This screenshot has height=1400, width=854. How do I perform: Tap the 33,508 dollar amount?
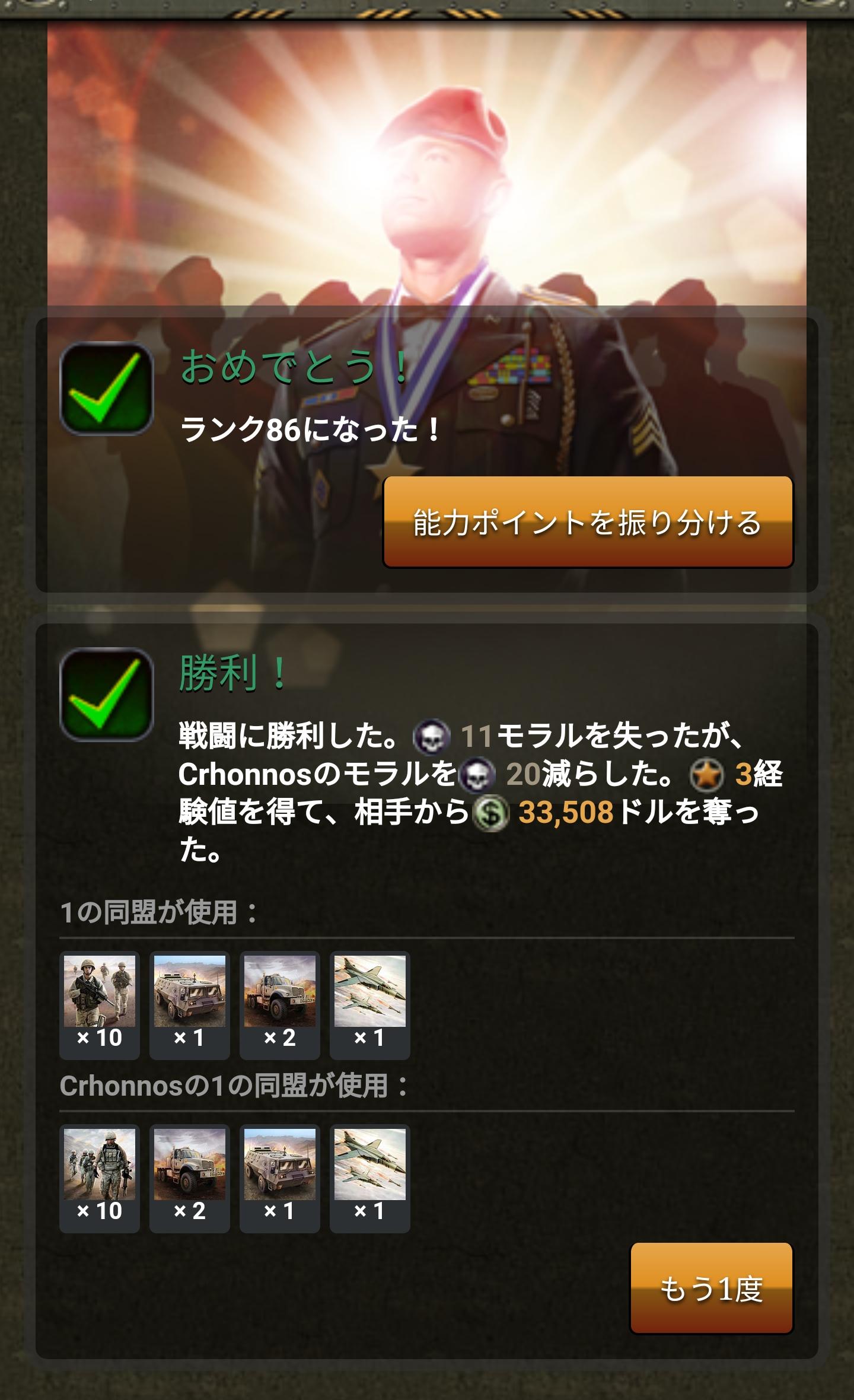[x=566, y=812]
